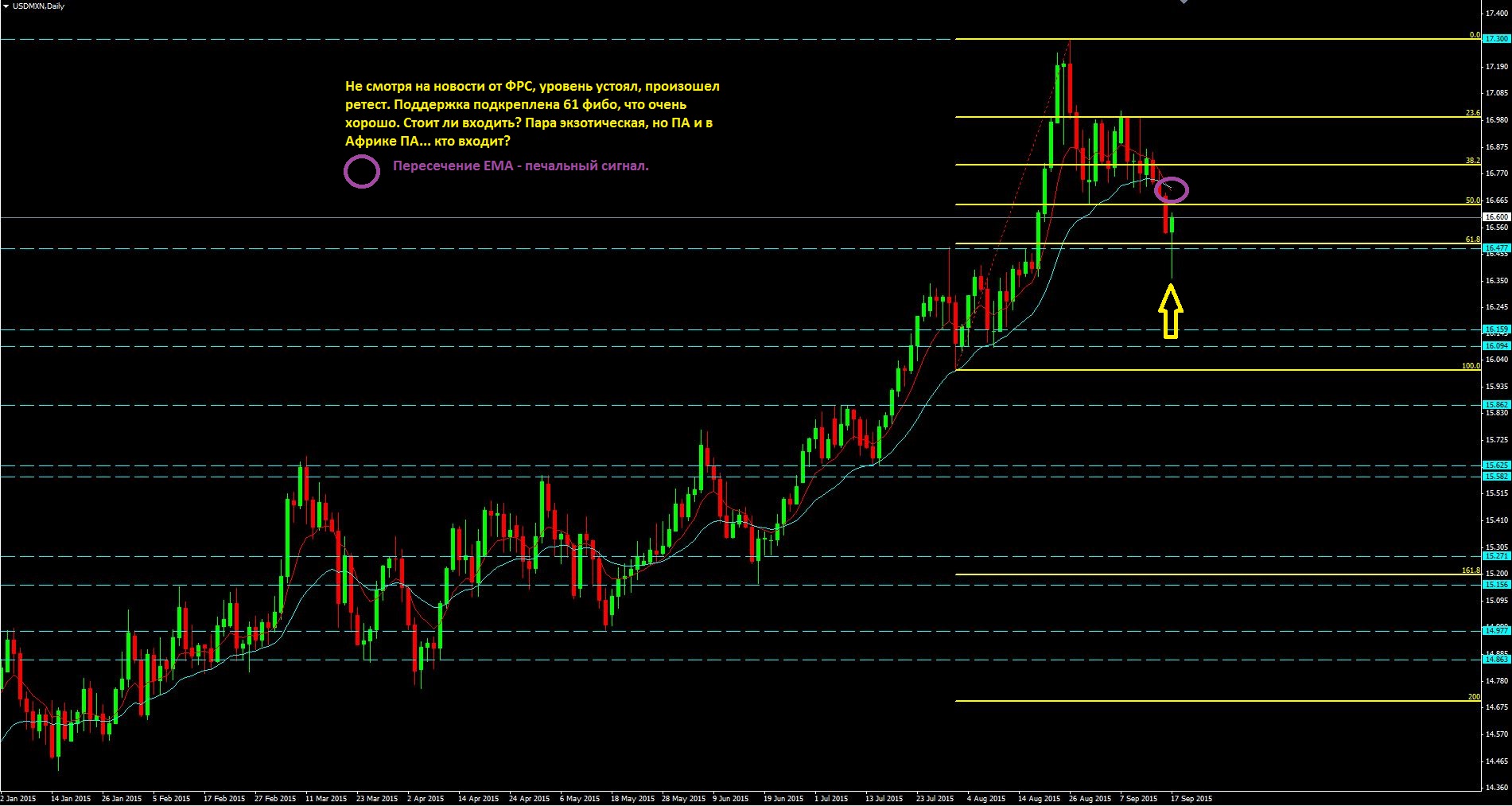Select the 16.094 cyan level price tag
This screenshot has height=806, width=1512.
point(1496,346)
